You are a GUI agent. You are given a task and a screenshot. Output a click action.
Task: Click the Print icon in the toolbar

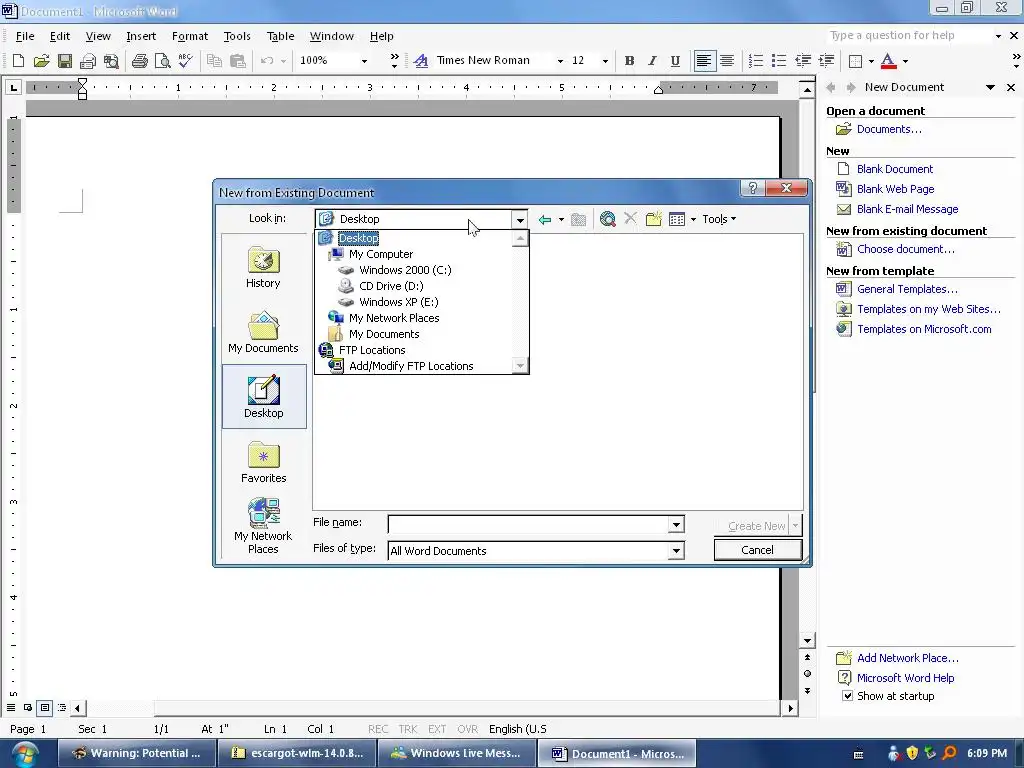click(x=139, y=61)
